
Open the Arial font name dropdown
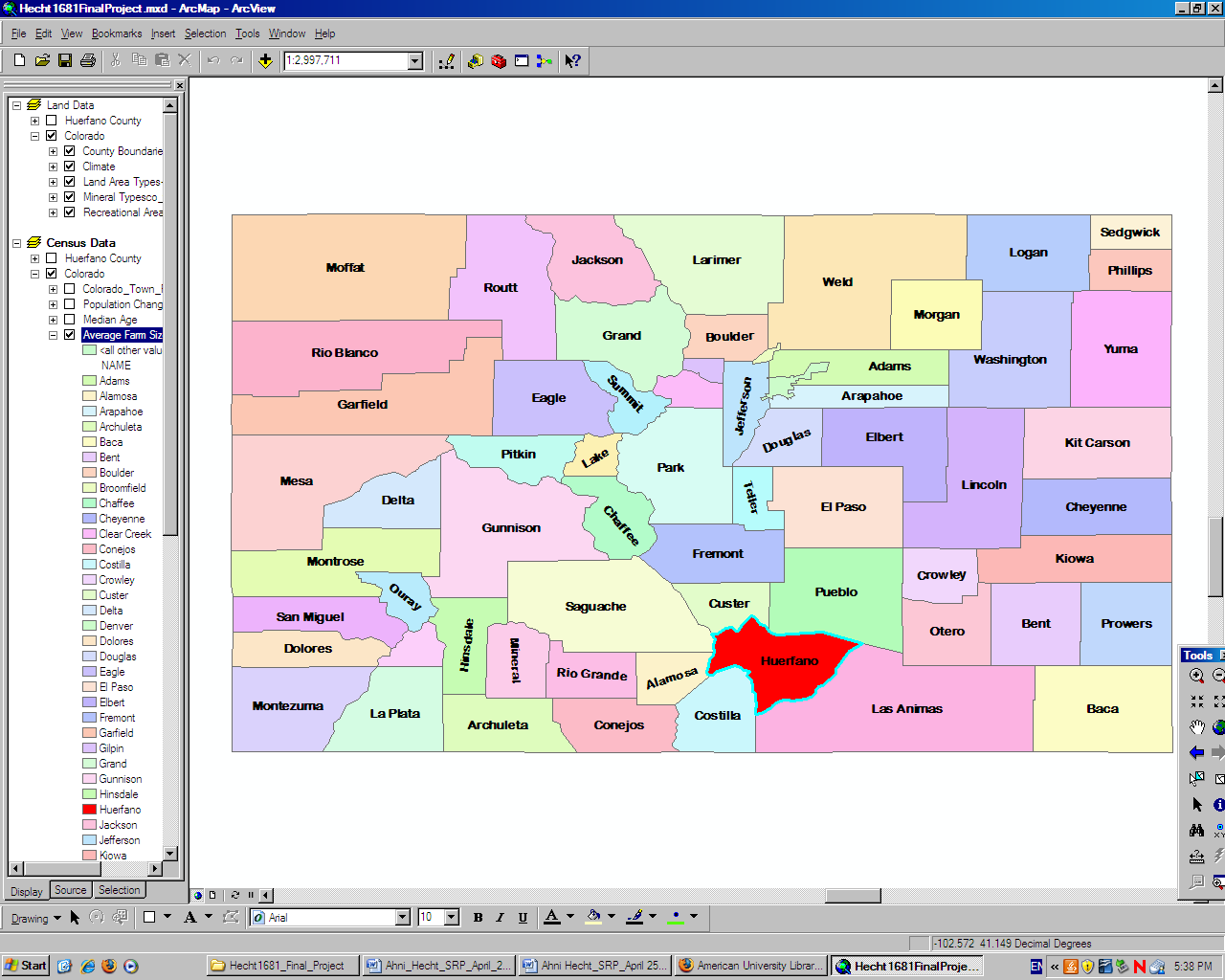tap(403, 918)
